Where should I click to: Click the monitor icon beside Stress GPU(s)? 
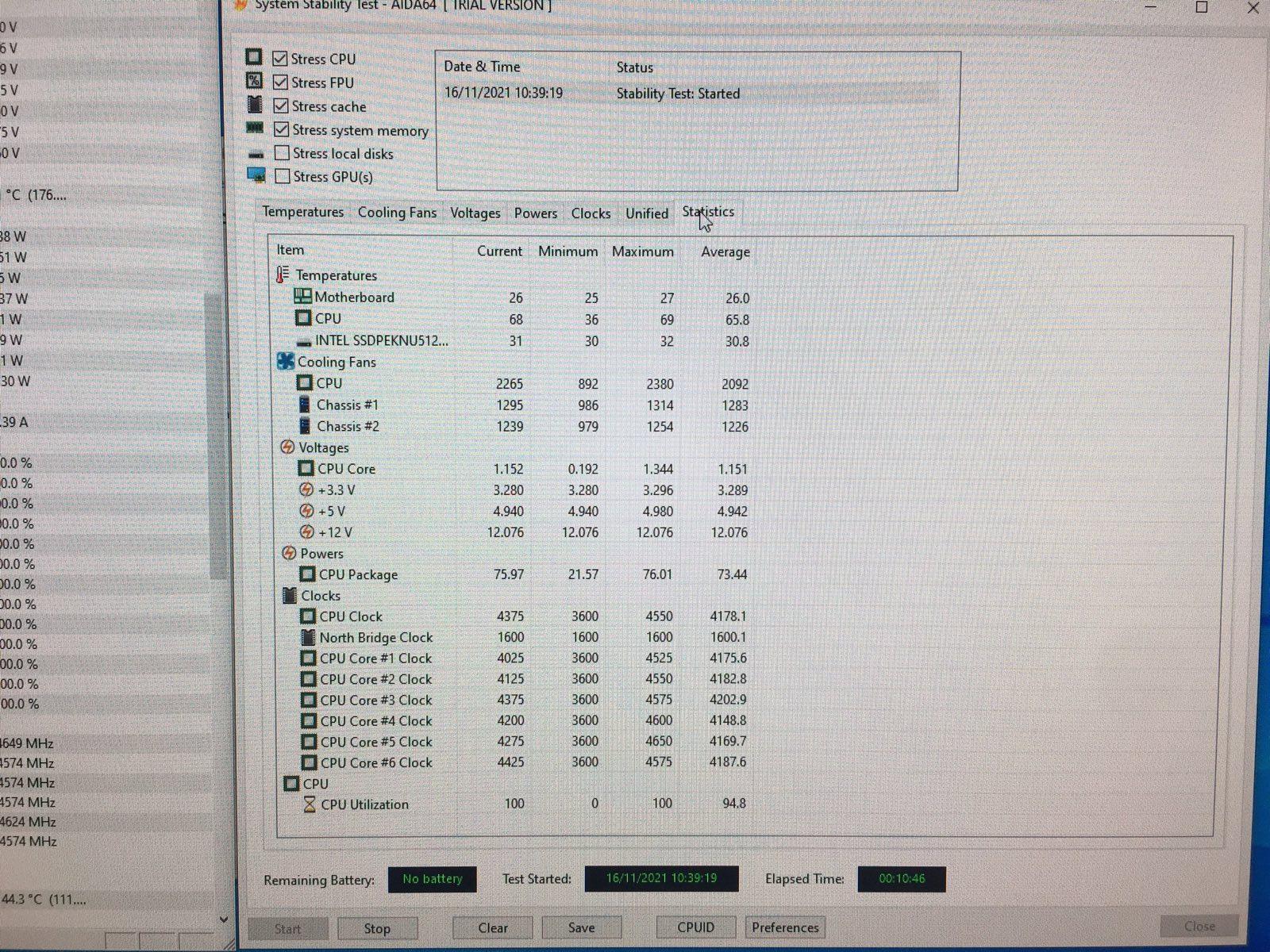coord(256,175)
